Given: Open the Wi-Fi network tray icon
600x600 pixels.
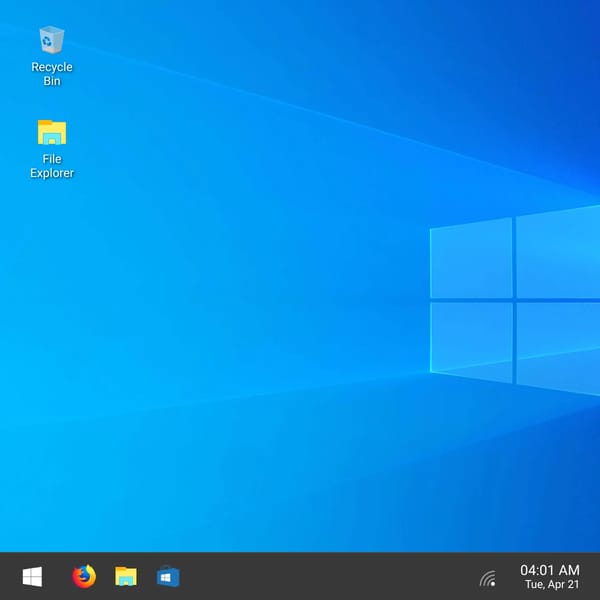Looking at the screenshot, I should pyautogui.click(x=488, y=578).
